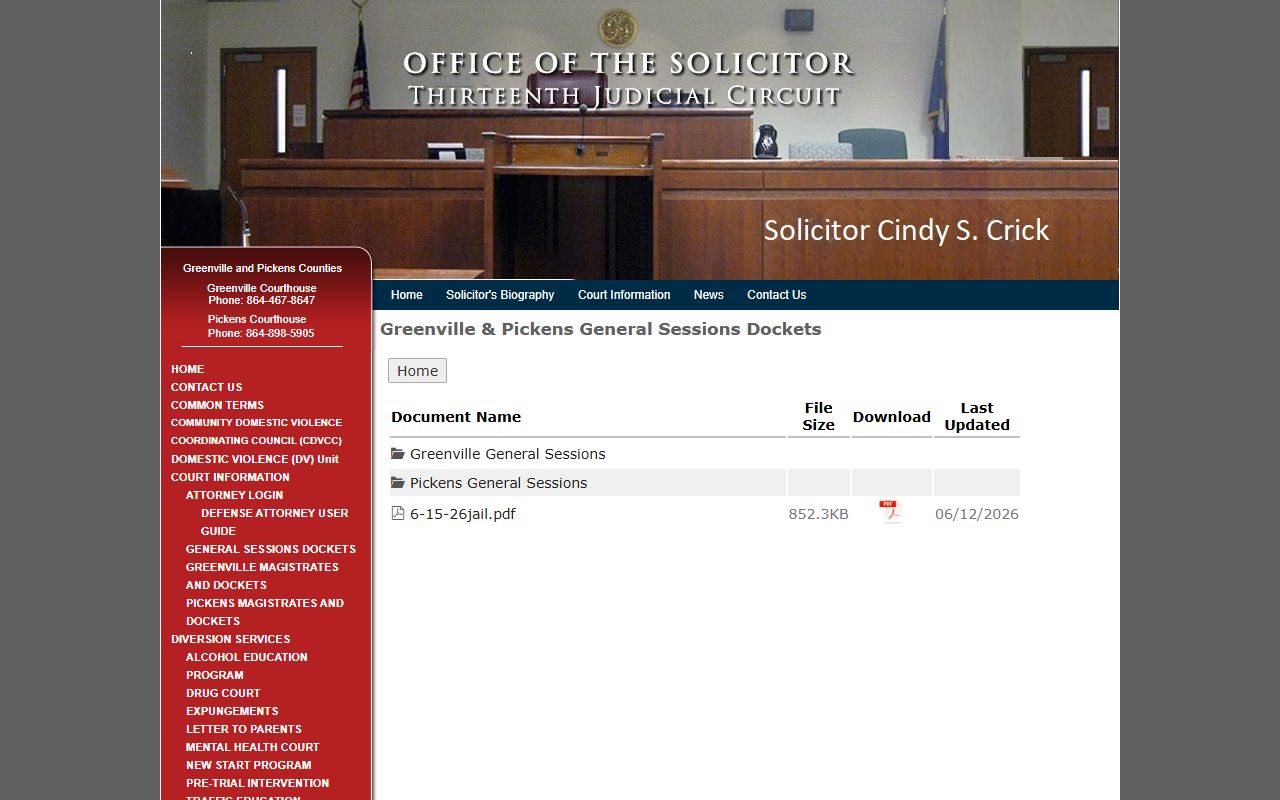The height and width of the screenshot is (800, 1280).
Task: Open ALCOHOL EDUCATION PROGRAM link
Action: [x=247, y=666]
